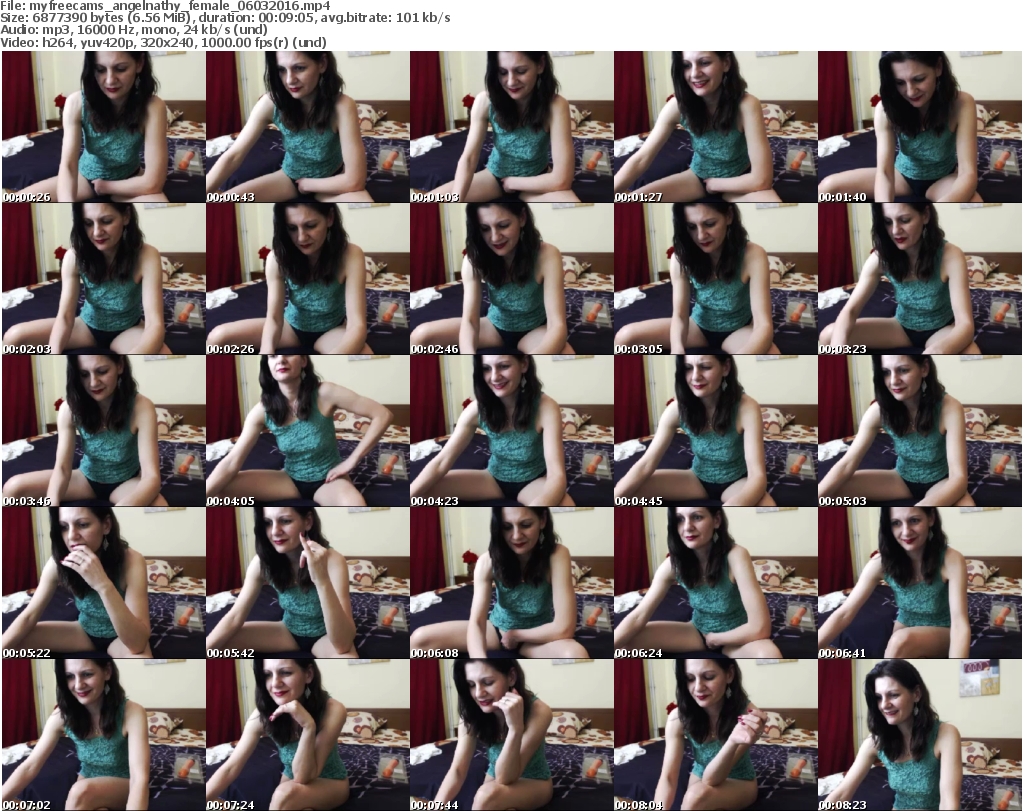Select the thumbnail at 00:03:46
Screen dimensions: 1024x811
point(103,431)
